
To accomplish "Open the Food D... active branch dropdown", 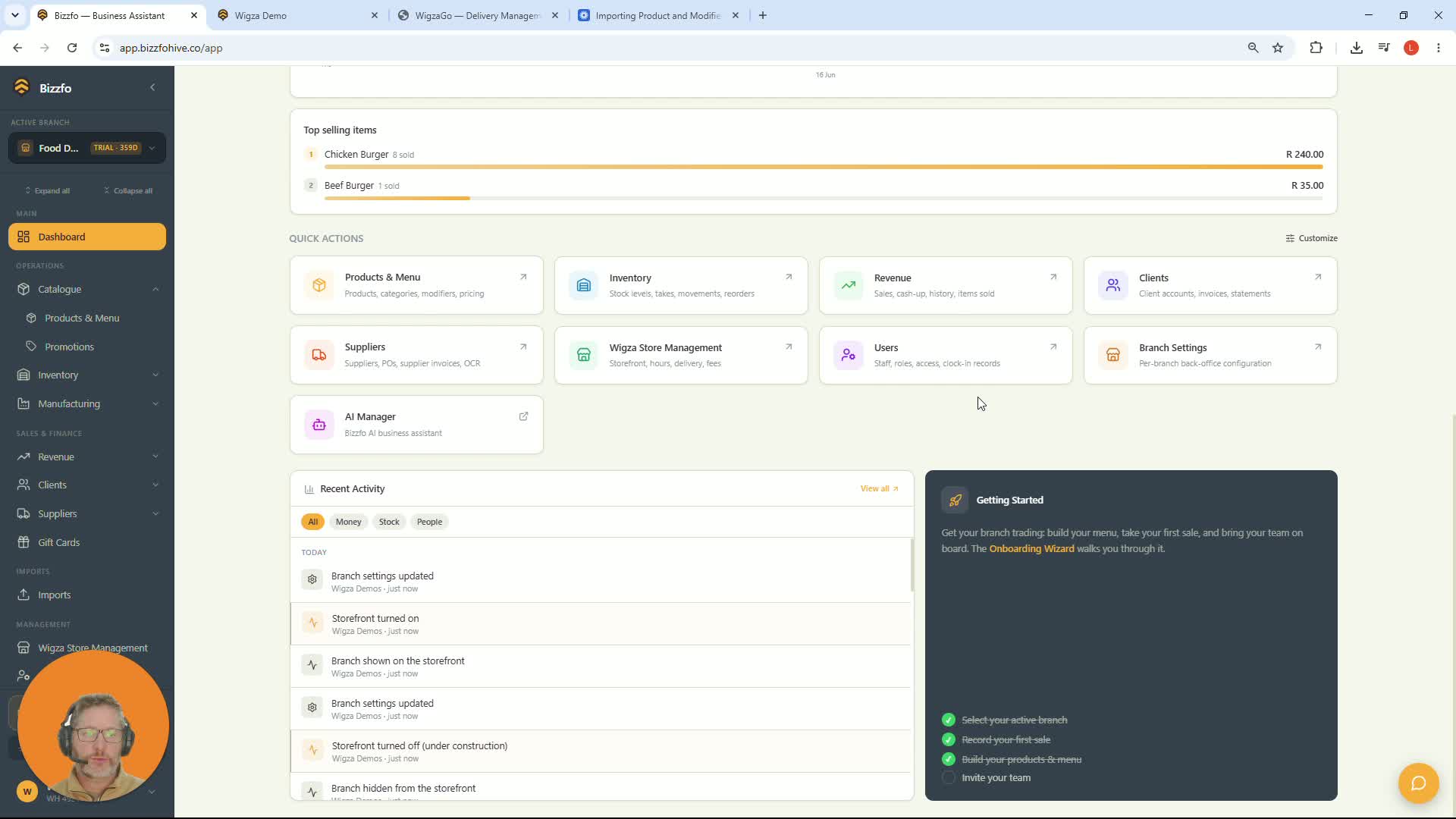I will click(x=87, y=148).
